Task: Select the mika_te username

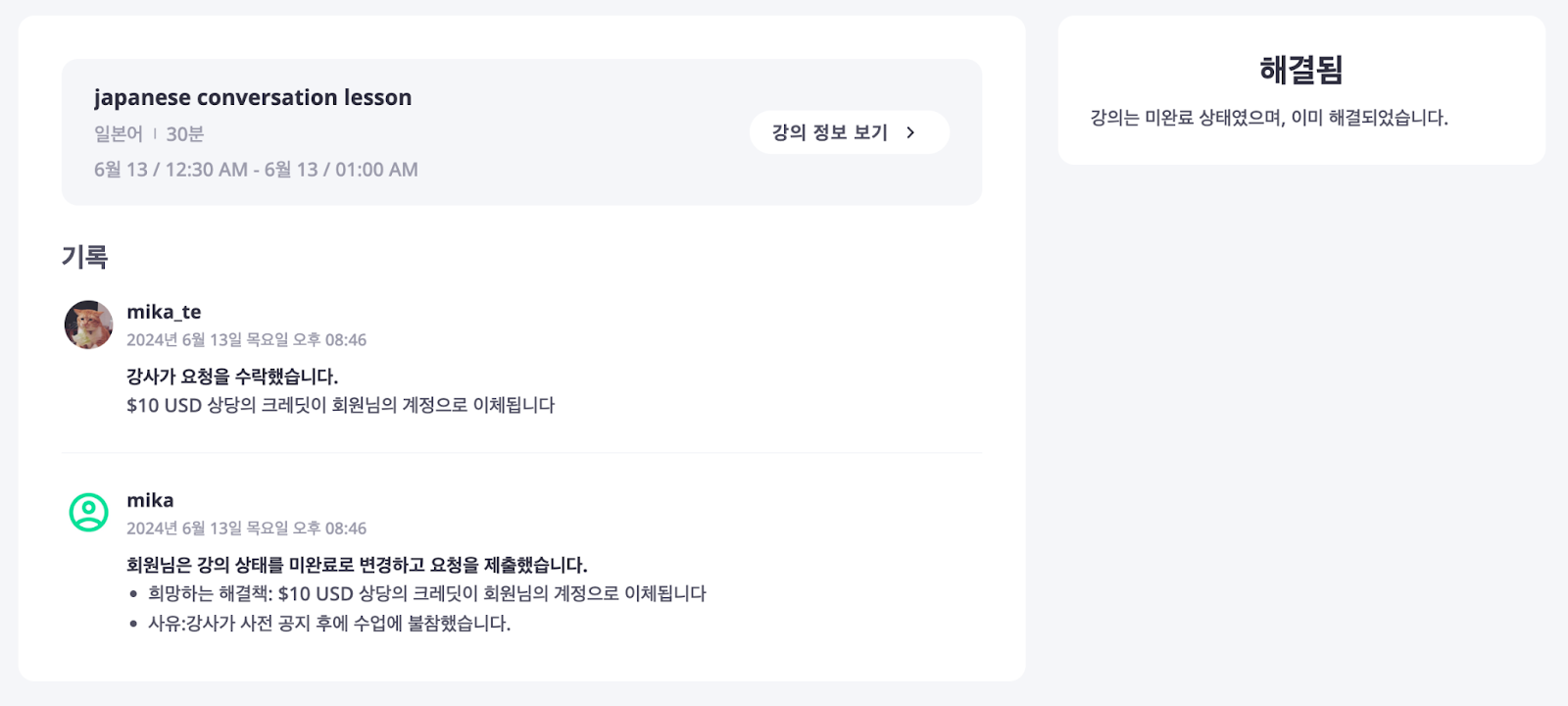Action: click(164, 312)
